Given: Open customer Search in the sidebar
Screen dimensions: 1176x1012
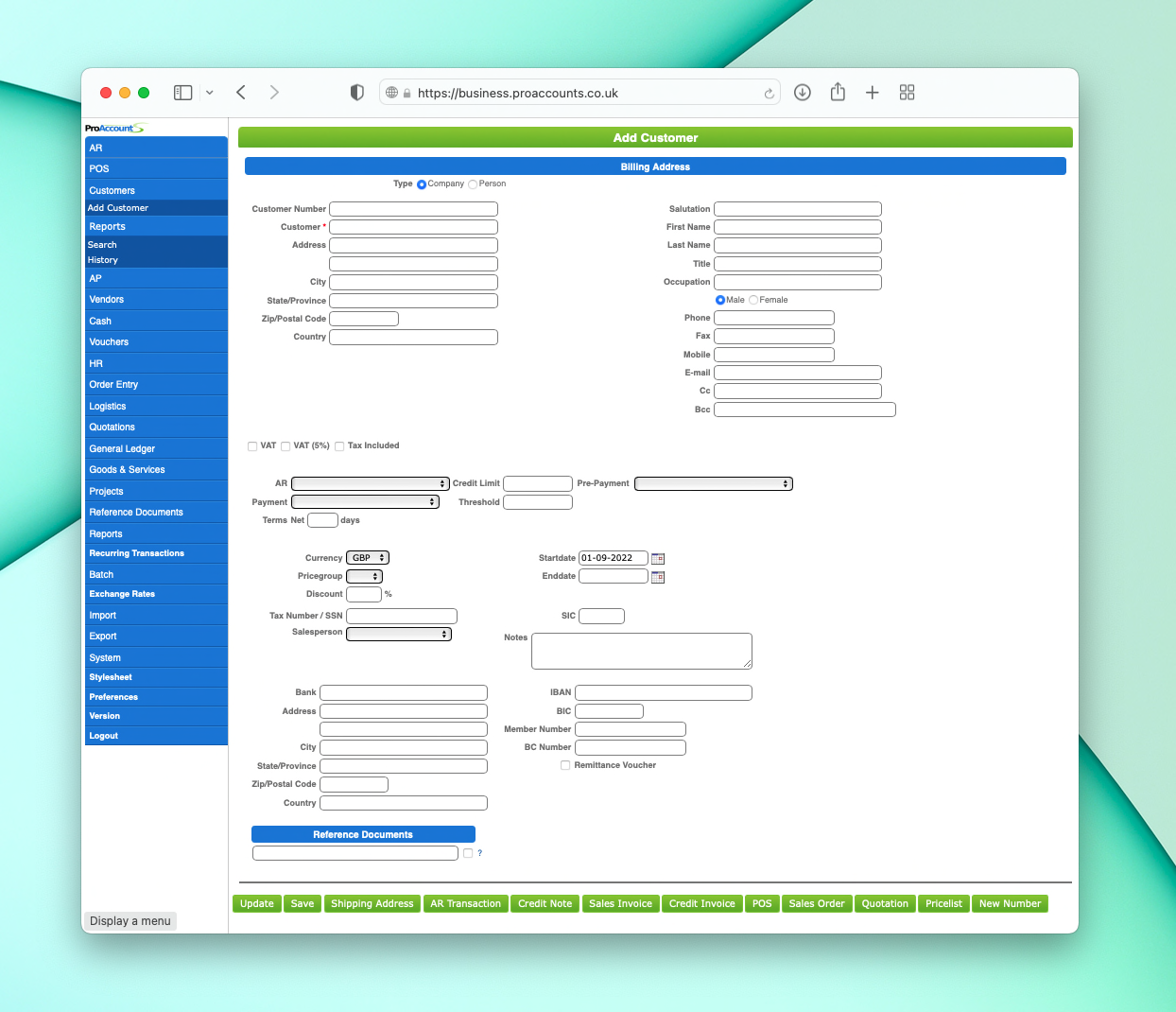Looking at the screenshot, I should [156, 245].
